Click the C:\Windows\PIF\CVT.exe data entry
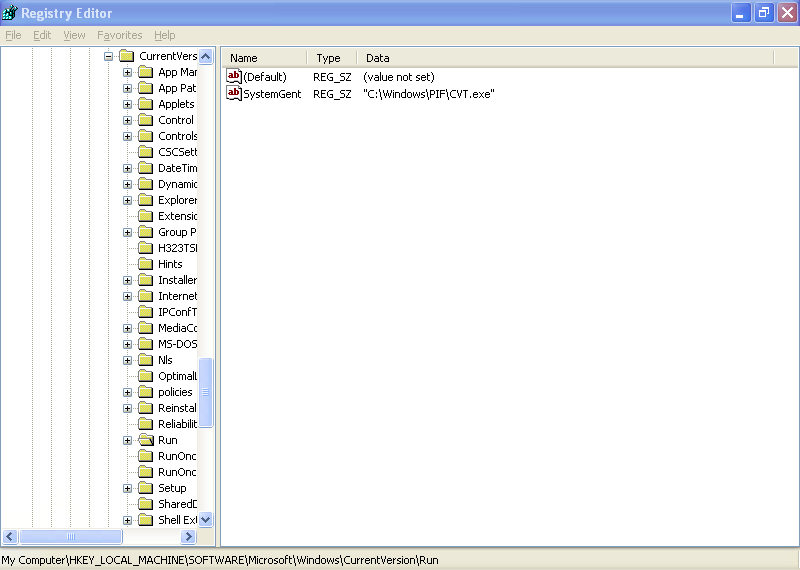The image size is (800, 570). (x=429, y=94)
